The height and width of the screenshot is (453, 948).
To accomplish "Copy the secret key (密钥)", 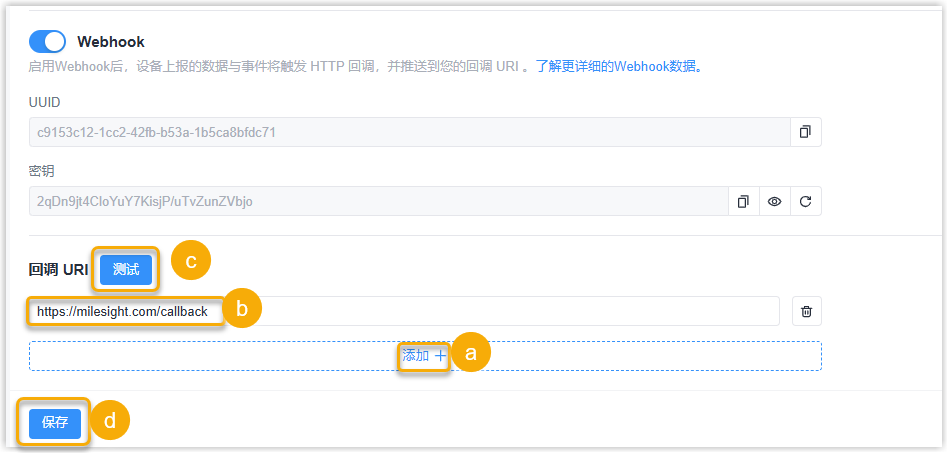I will click(x=743, y=201).
